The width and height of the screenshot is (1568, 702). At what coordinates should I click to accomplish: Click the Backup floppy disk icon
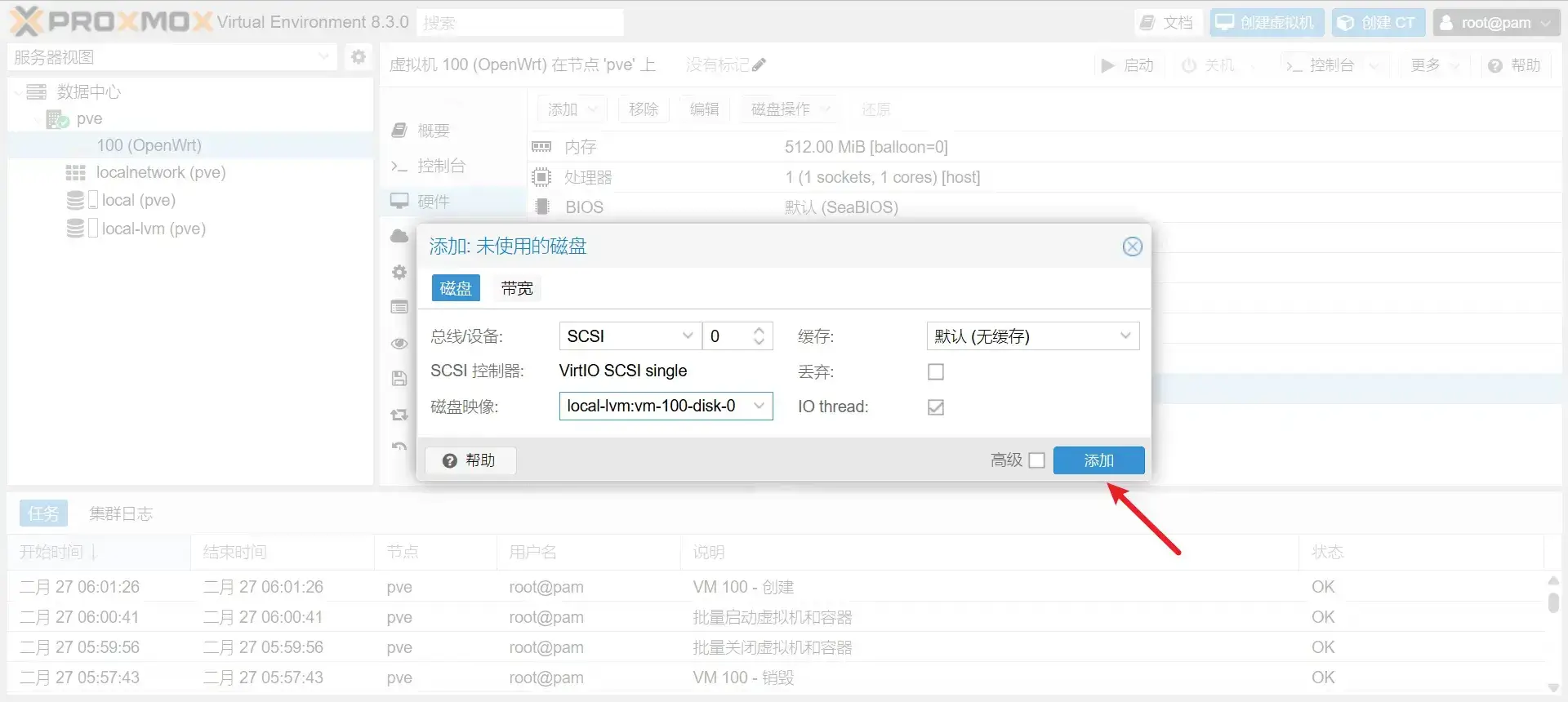[399, 379]
